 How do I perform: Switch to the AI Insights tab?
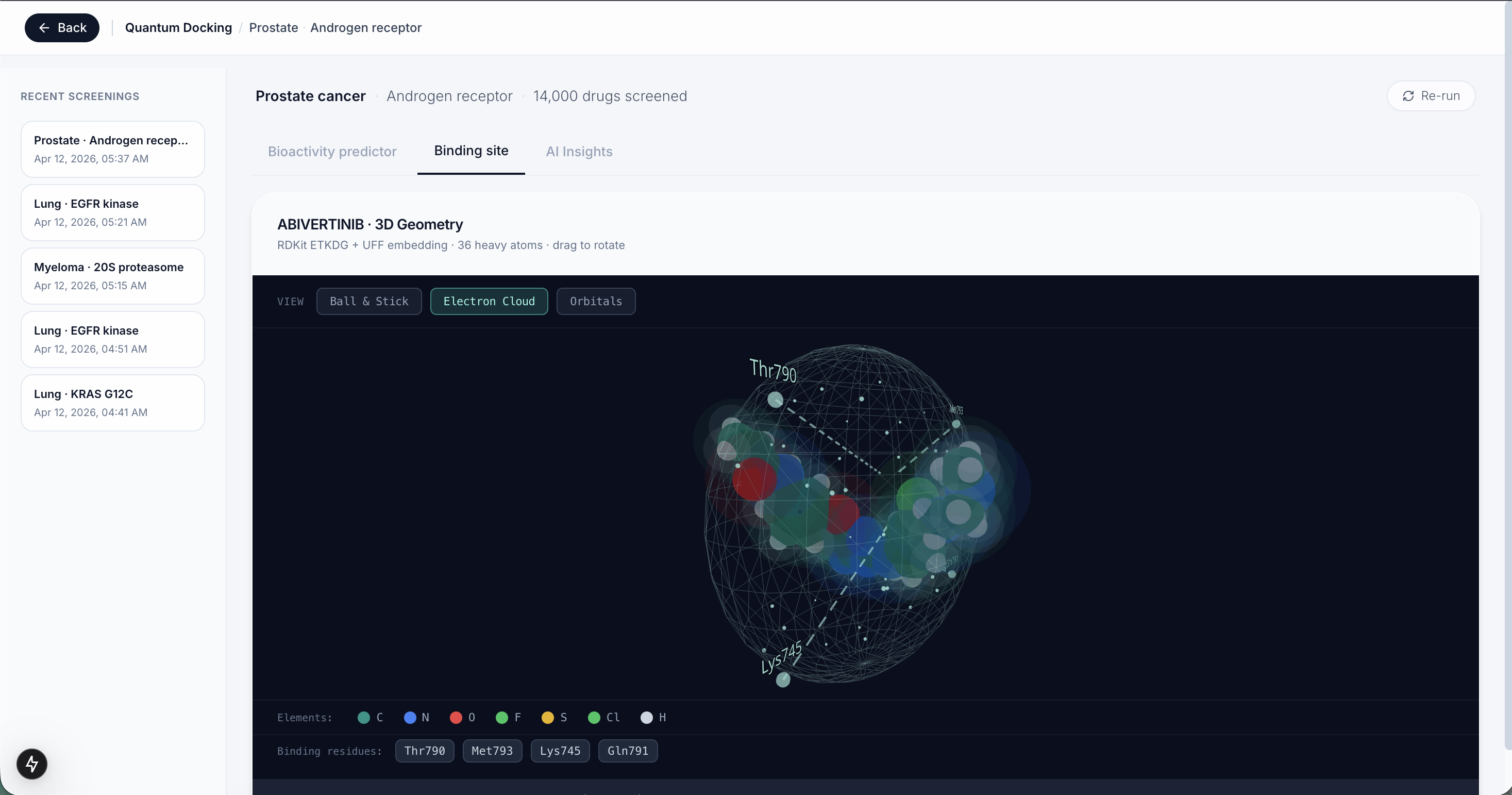[579, 152]
